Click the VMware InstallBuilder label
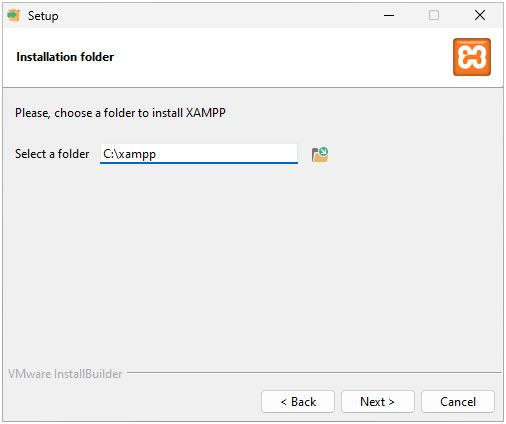 coord(65,374)
